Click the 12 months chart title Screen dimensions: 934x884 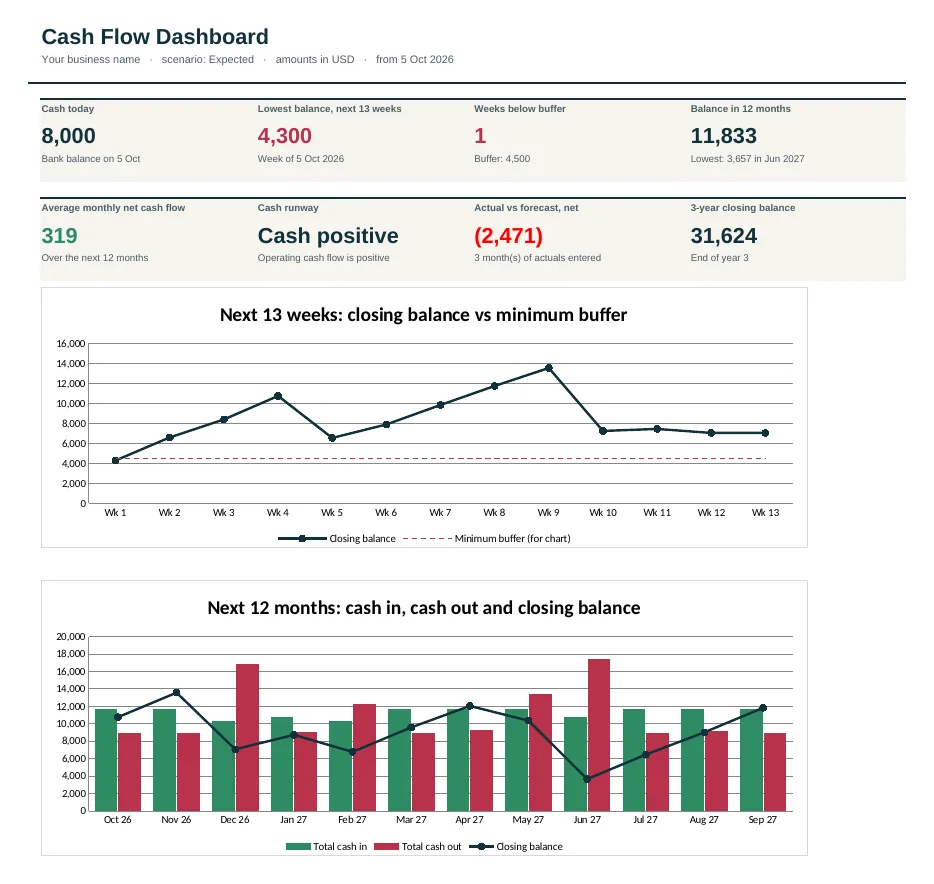point(424,608)
